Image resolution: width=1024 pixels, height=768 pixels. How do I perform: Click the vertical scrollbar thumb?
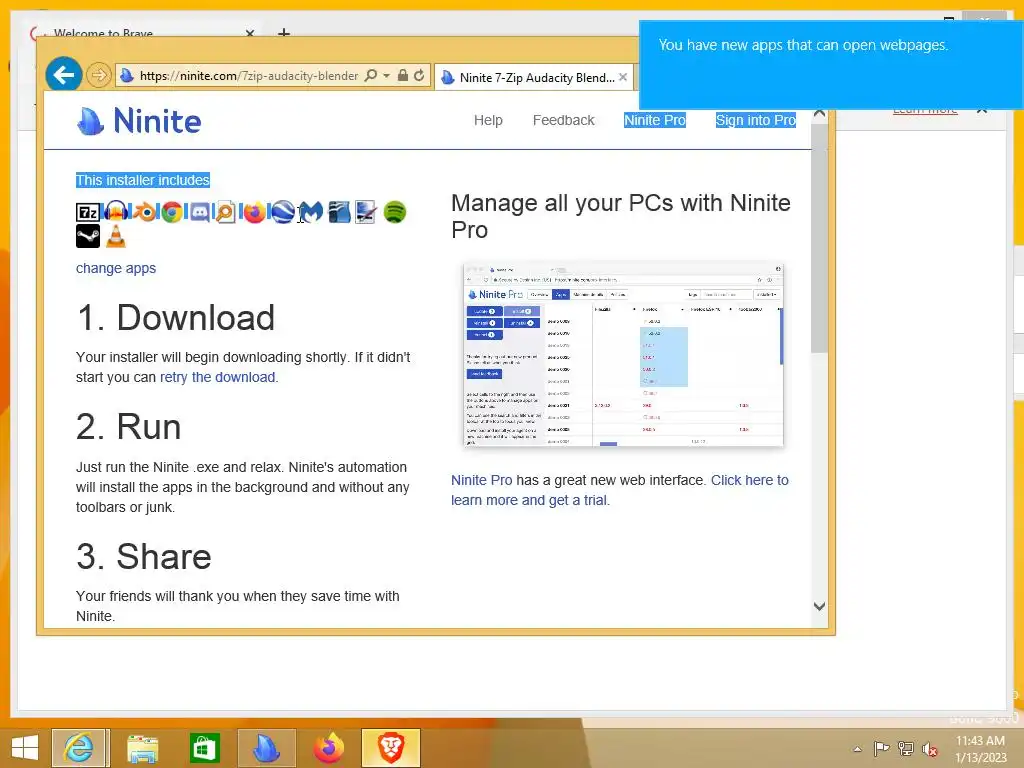820,238
